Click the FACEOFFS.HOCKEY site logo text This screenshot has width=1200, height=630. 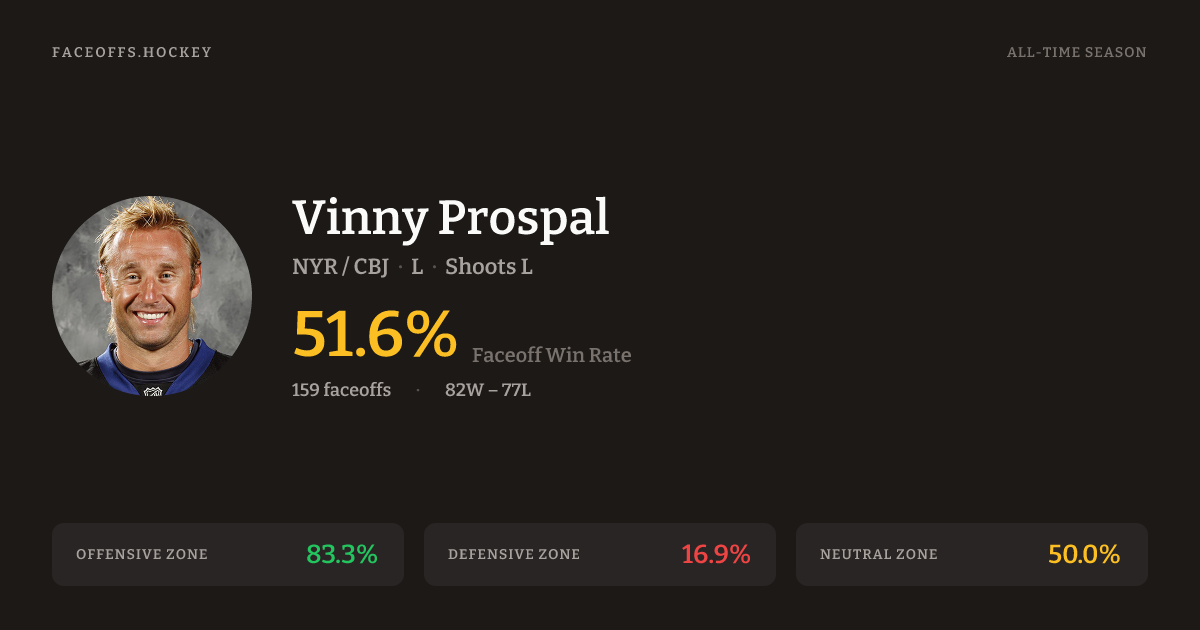tap(132, 52)
